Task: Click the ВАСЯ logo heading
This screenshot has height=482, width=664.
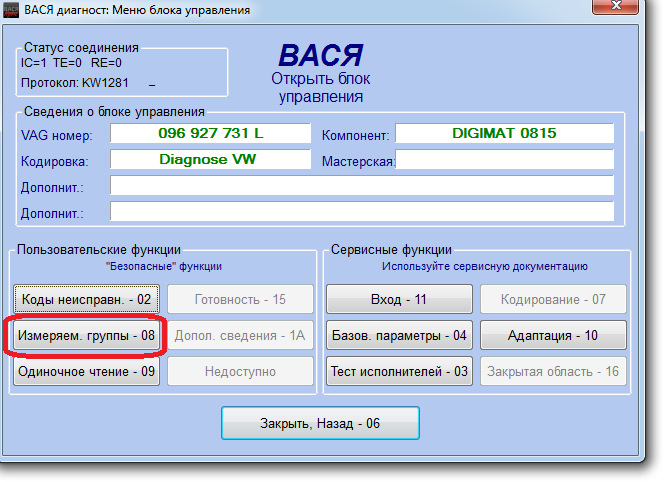Action: coord(321,55)
